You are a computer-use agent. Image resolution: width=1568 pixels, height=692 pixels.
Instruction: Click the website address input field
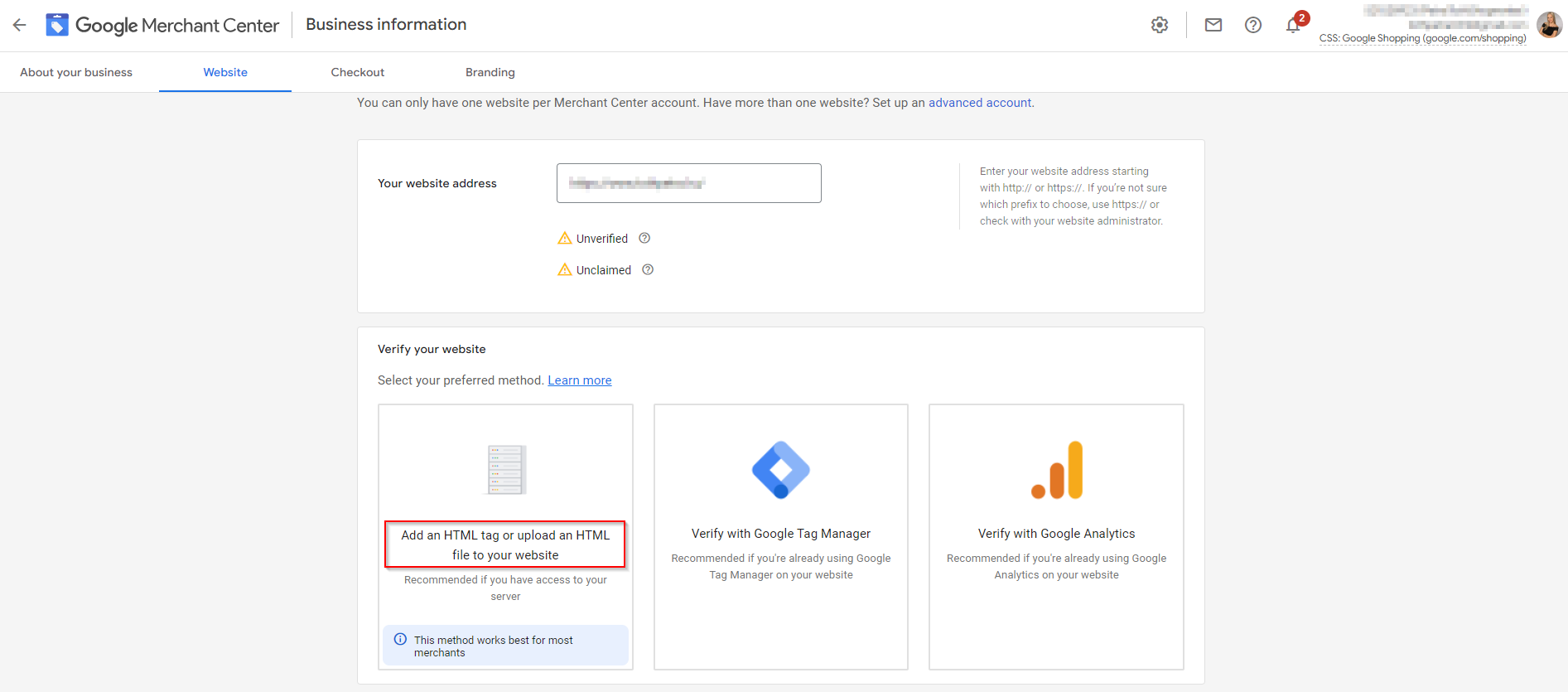coord(689,183)
